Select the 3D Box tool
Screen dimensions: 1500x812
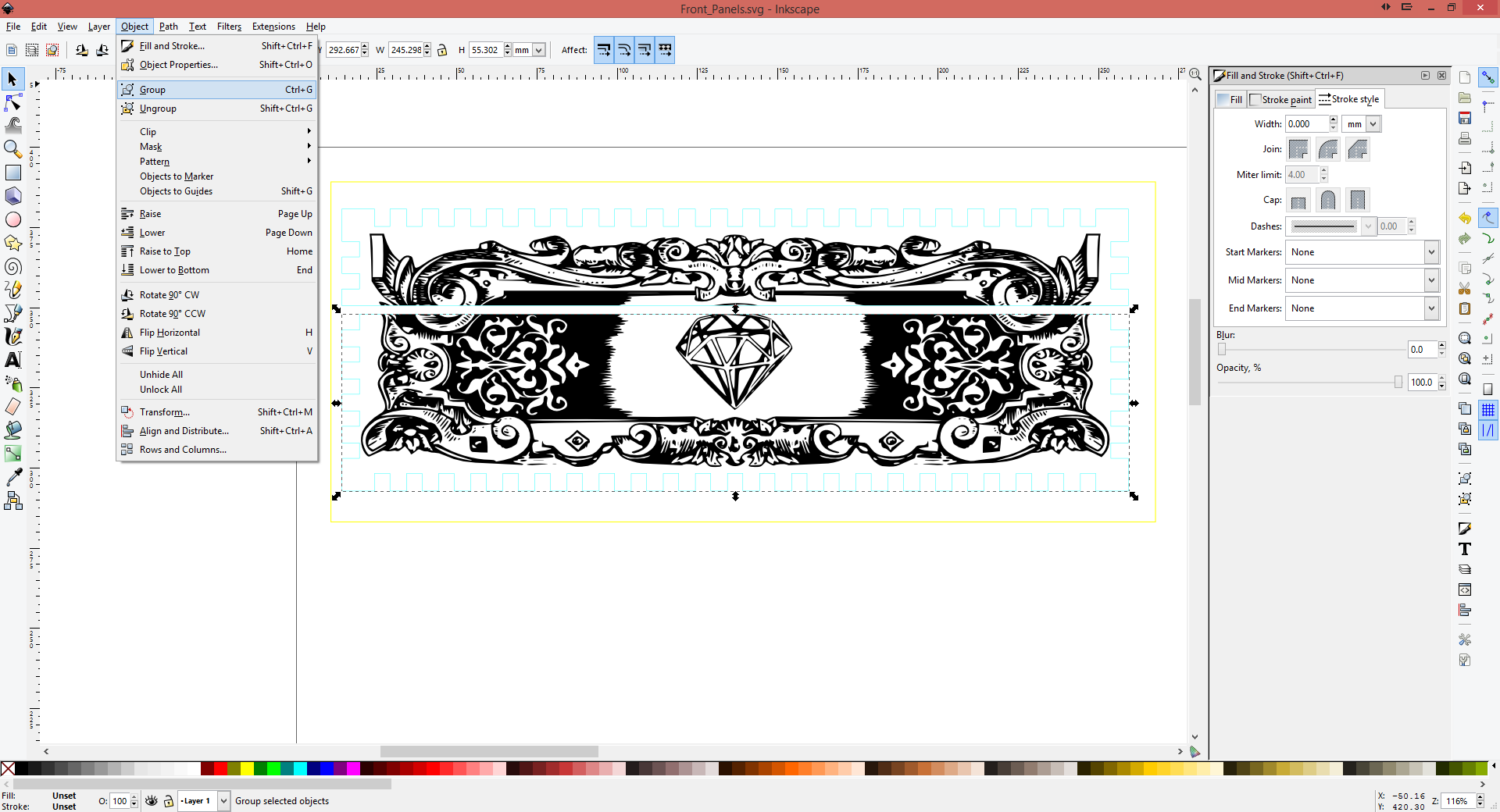pyautogui.click(x=12, y=196)
